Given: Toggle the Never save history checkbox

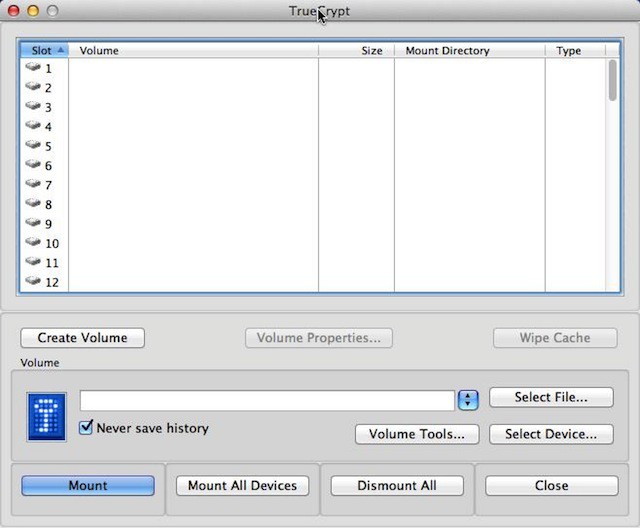Looking at the screenshot, I should pos(87,428).
